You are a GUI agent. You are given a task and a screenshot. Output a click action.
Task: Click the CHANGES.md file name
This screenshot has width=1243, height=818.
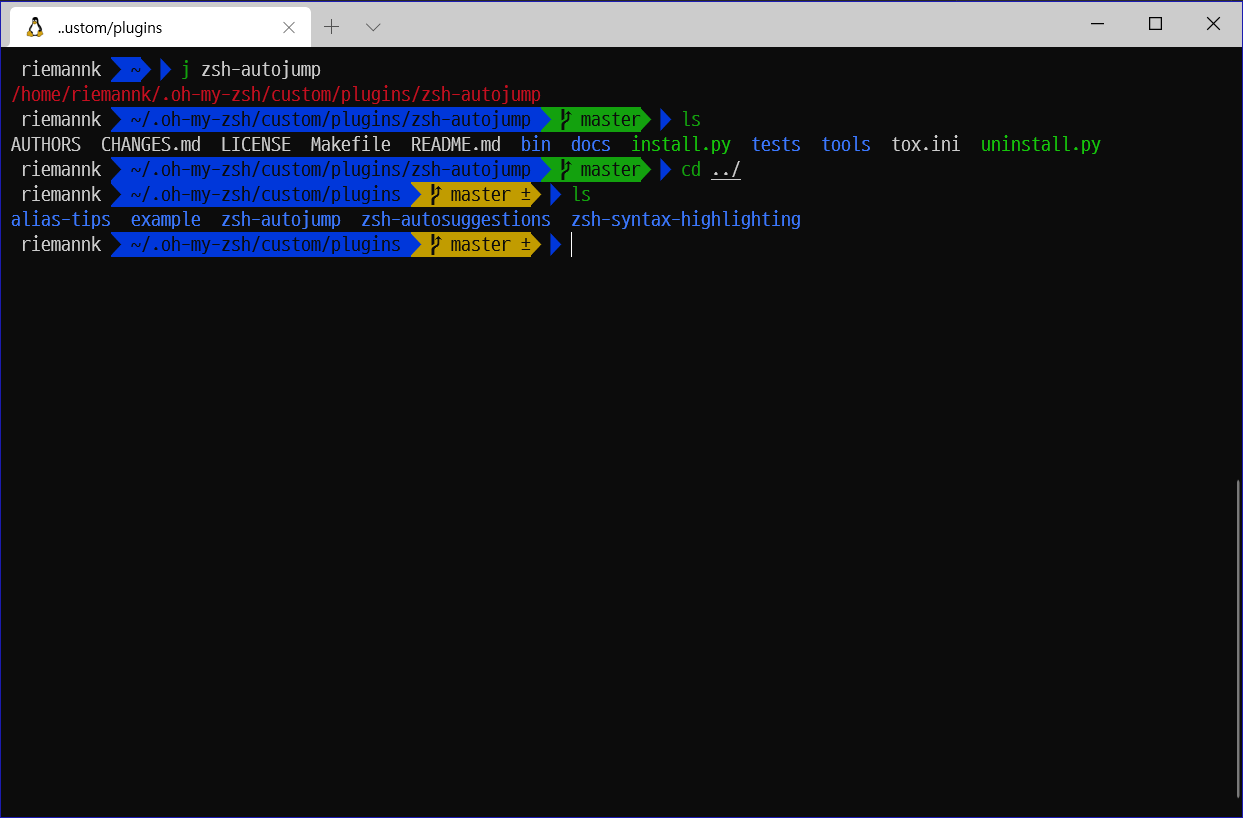[x=151, y=144]
